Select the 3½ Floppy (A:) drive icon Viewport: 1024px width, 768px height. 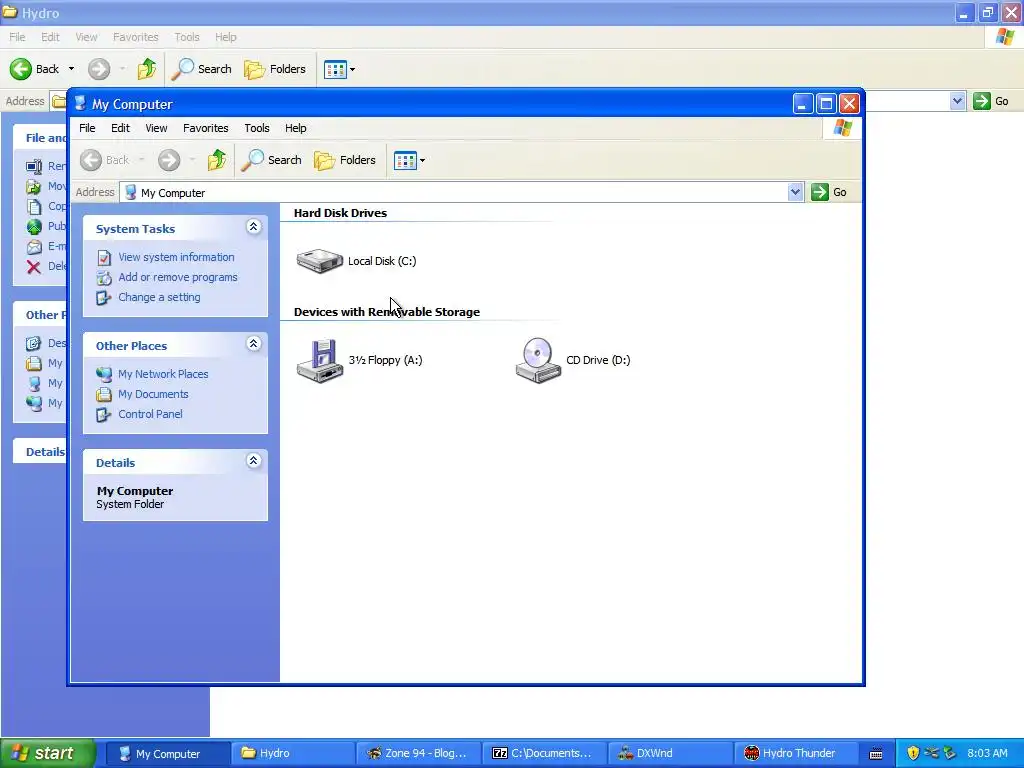coord(319,360)
